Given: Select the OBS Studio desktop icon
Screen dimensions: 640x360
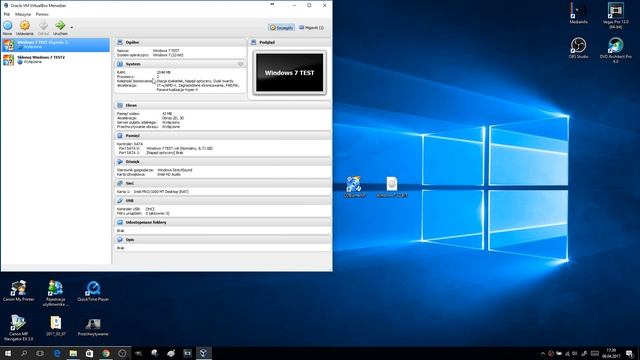Looking at the screenshot, I should click(x=578, y=48).
